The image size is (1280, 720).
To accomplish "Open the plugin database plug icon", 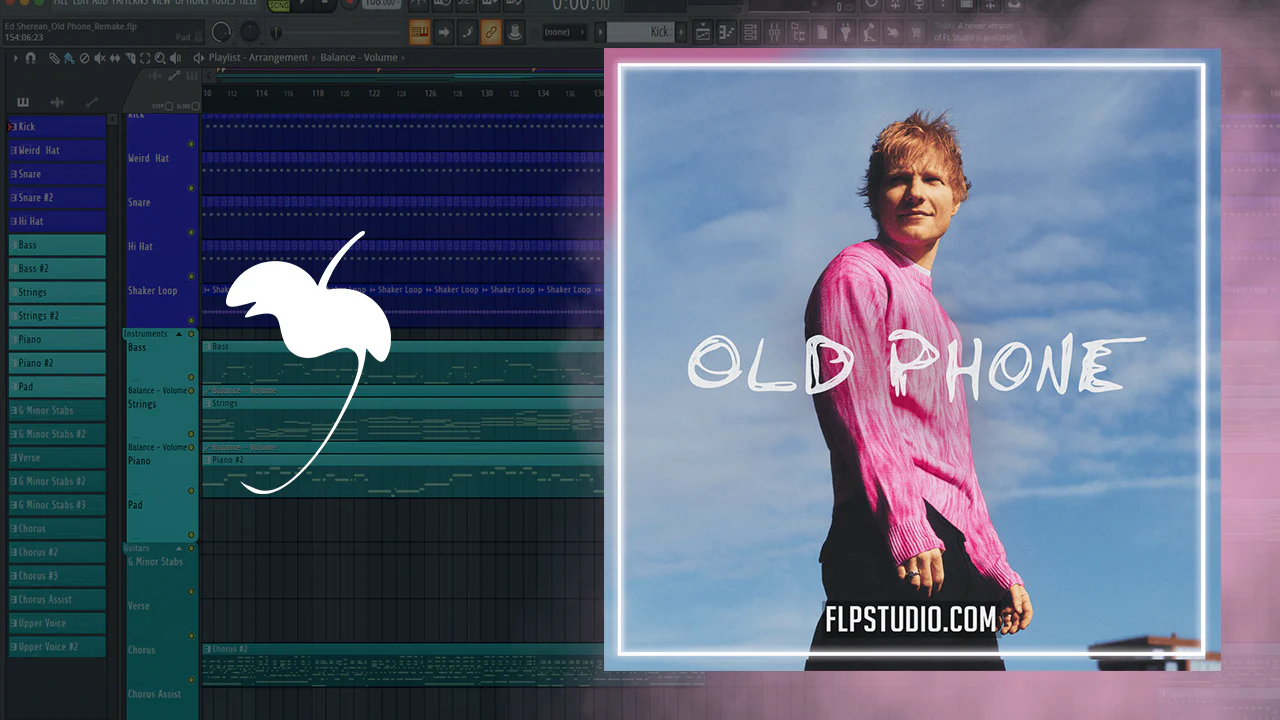I will [846, 32].
